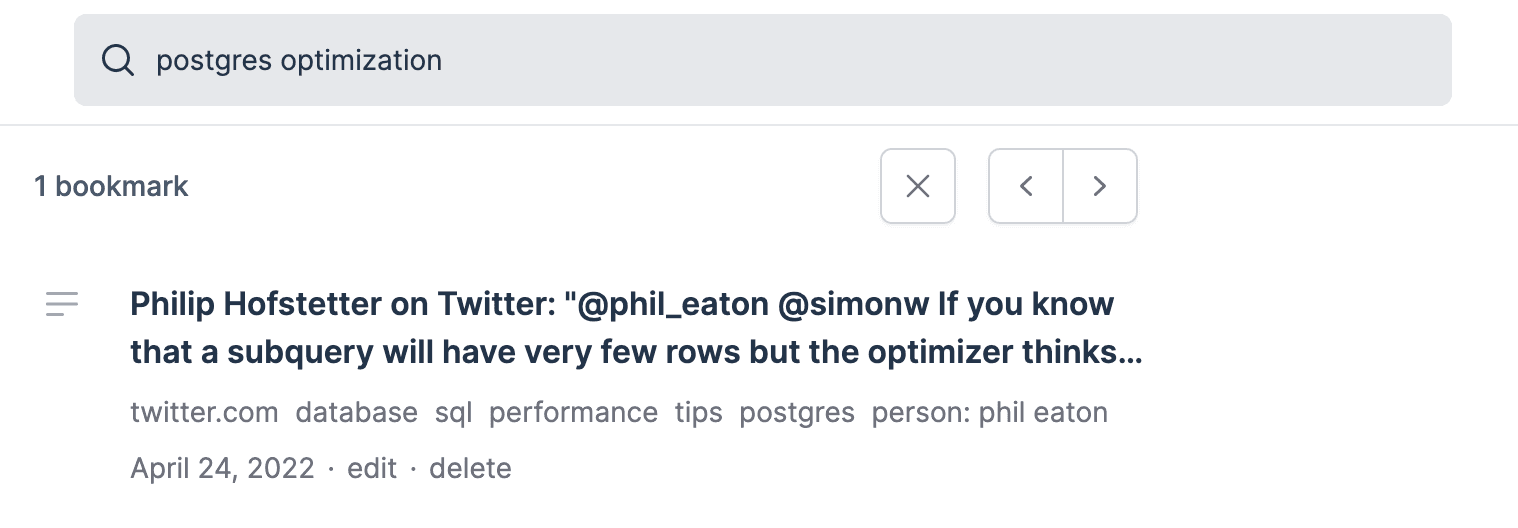Viewport: 1518px width, 528px height.
Task: Click the 'postgres optimization' query text
Action: 299,61
